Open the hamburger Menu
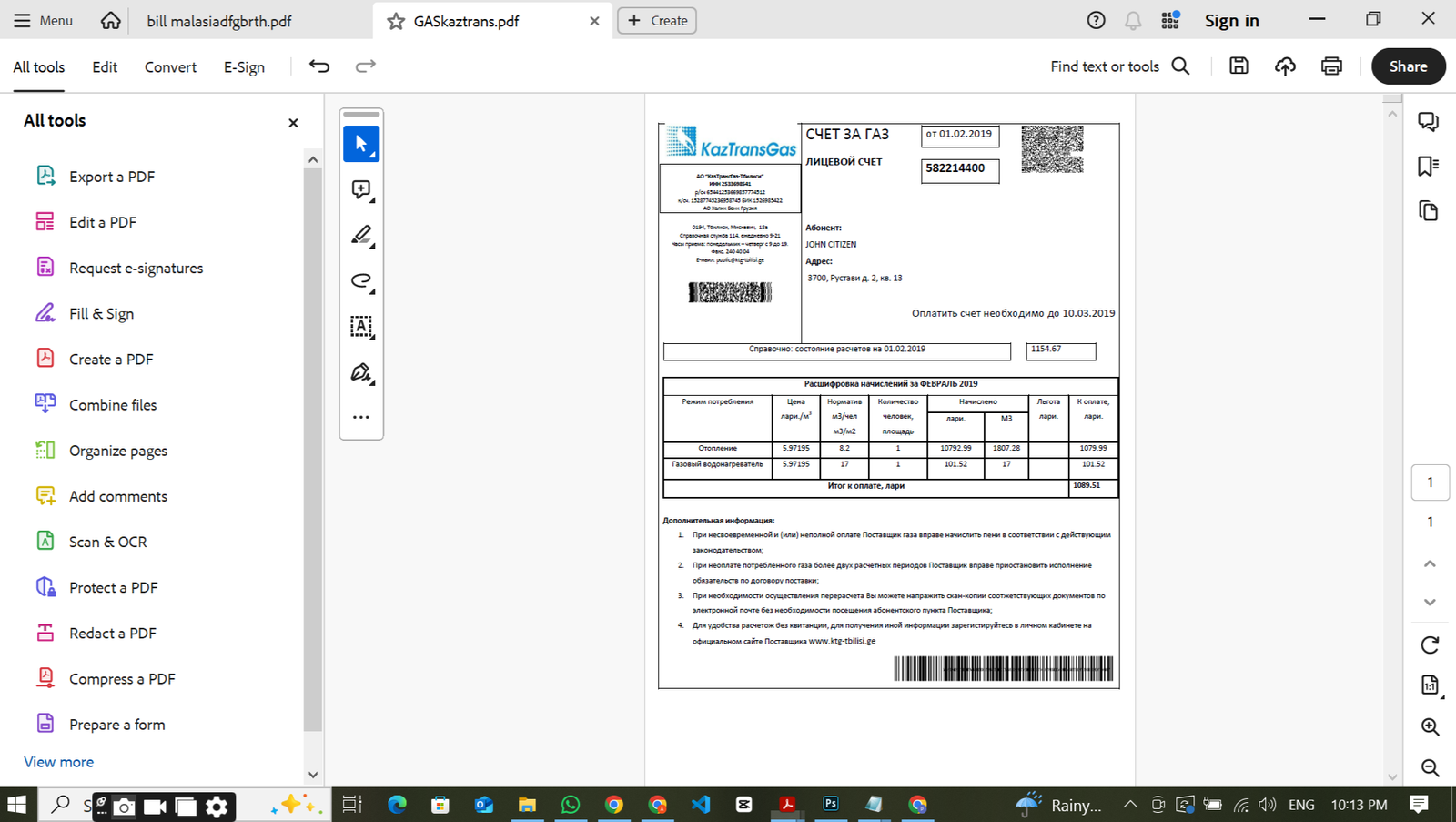Image resolution: width=1456 pixels, height=822 pixels. point(43,20)
